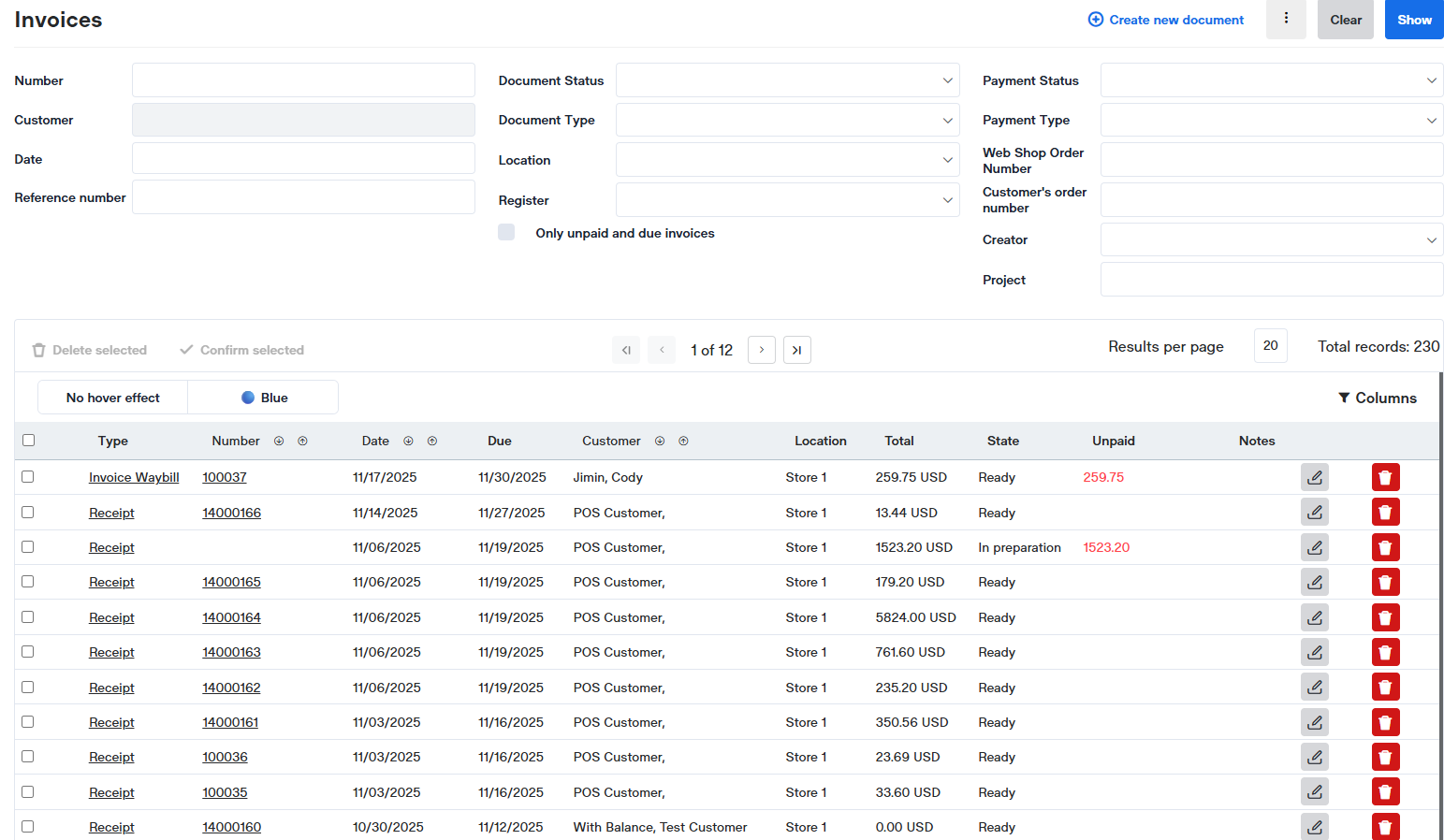Tick the select-all checkbox in table header
This screenshot has height=840, width=1444.
(x=28, y=441)
